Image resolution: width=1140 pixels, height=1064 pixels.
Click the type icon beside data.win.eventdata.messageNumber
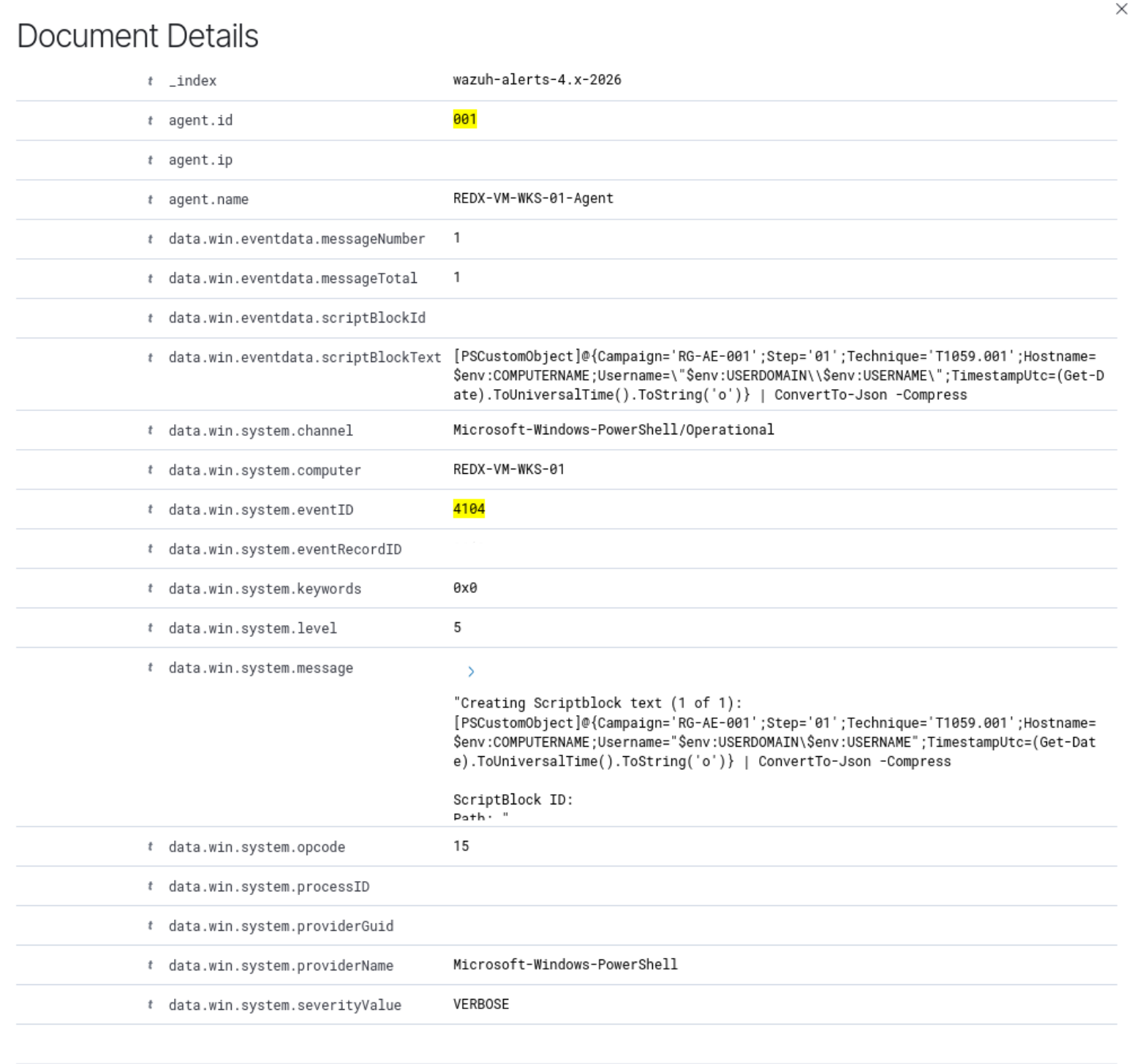[x=150, y=239]
